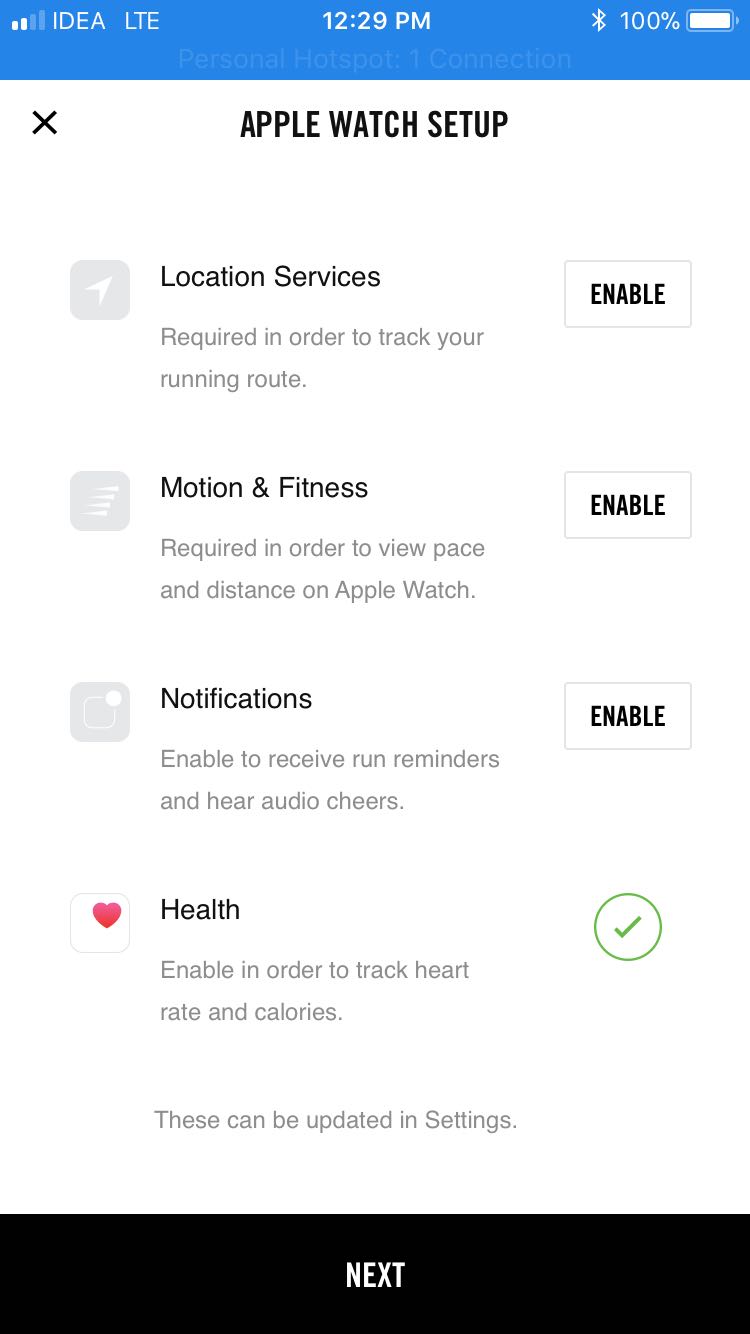This screenshot has width=750, height=1334.
Task: Tap the battery indicator icon
Action: (x=711, y=20)
